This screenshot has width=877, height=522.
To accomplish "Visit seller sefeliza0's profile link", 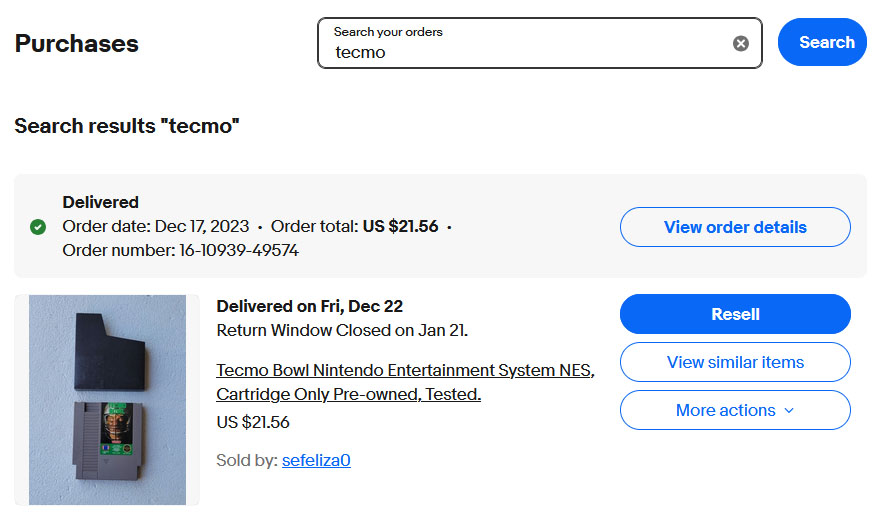I will (316, 460).
